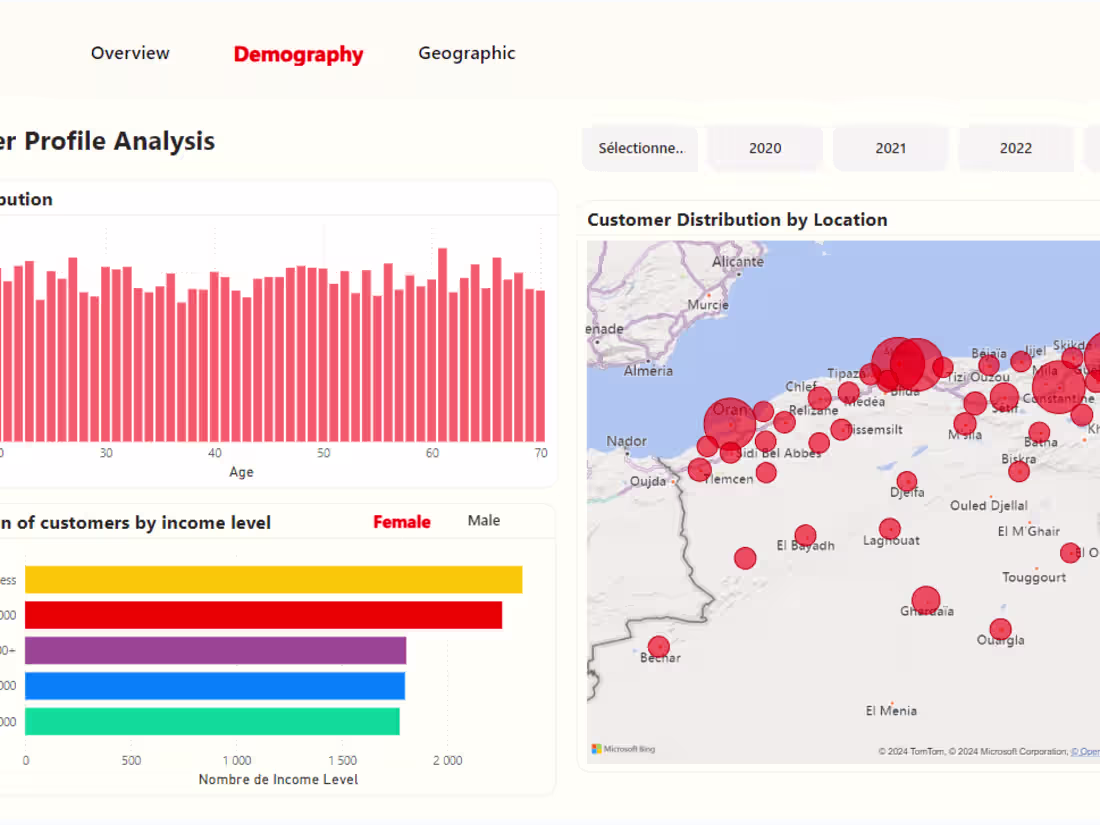Select the Male legend entry
Viewport: 1100px width, 825px height.
483,521
